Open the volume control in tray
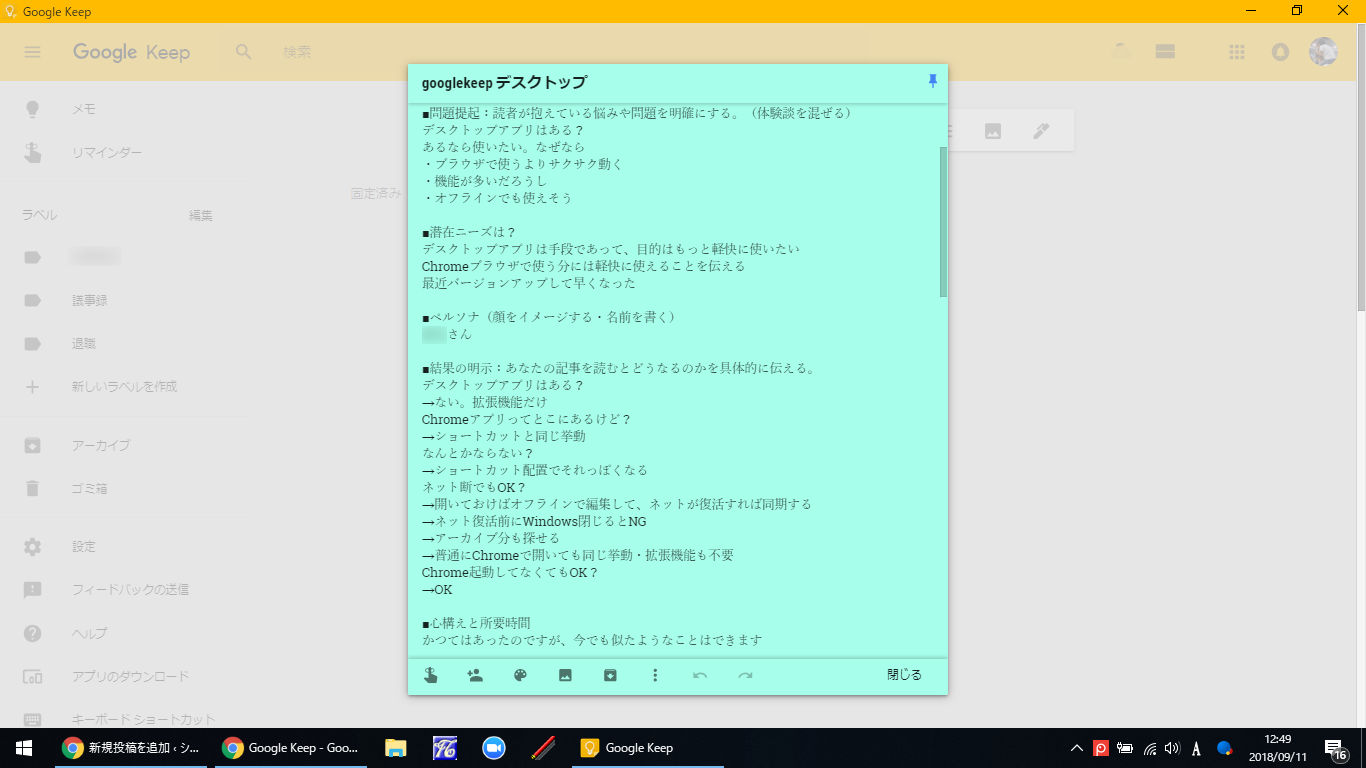This screenshot has height=768, width=1366. (1173, 747)
